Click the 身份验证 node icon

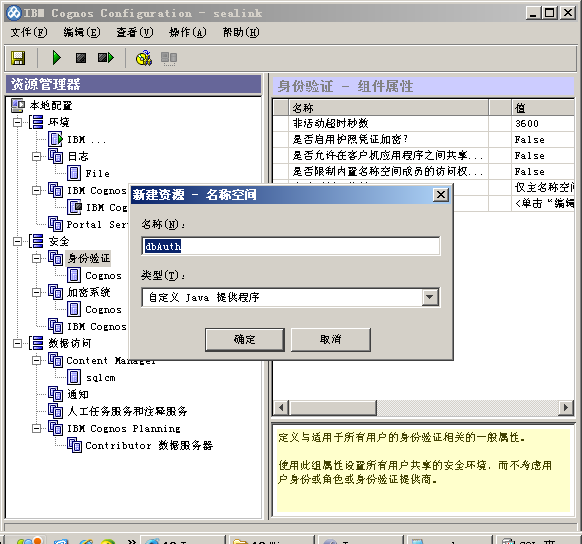(55, 258)
